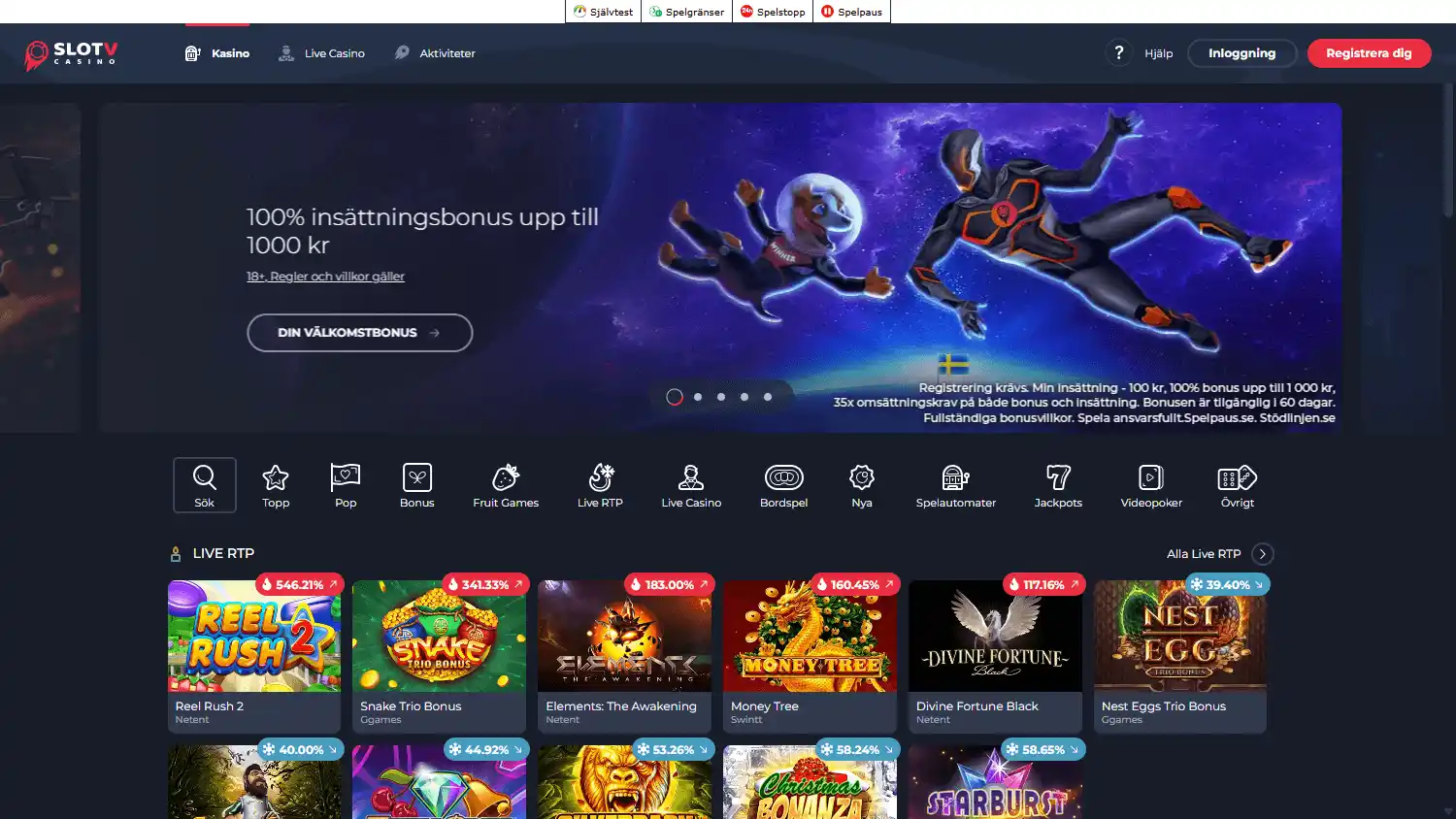Select the Videopoker category
This screenshot has height=819, width=1456.
(x=1151, y=484)
